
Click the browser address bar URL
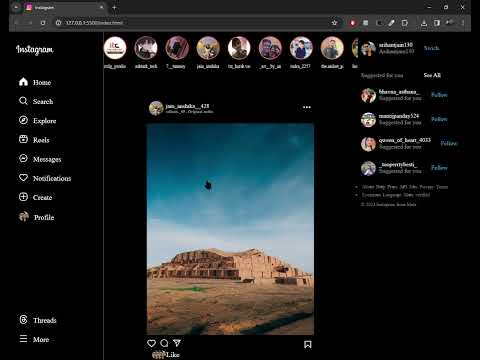point(94,23)
